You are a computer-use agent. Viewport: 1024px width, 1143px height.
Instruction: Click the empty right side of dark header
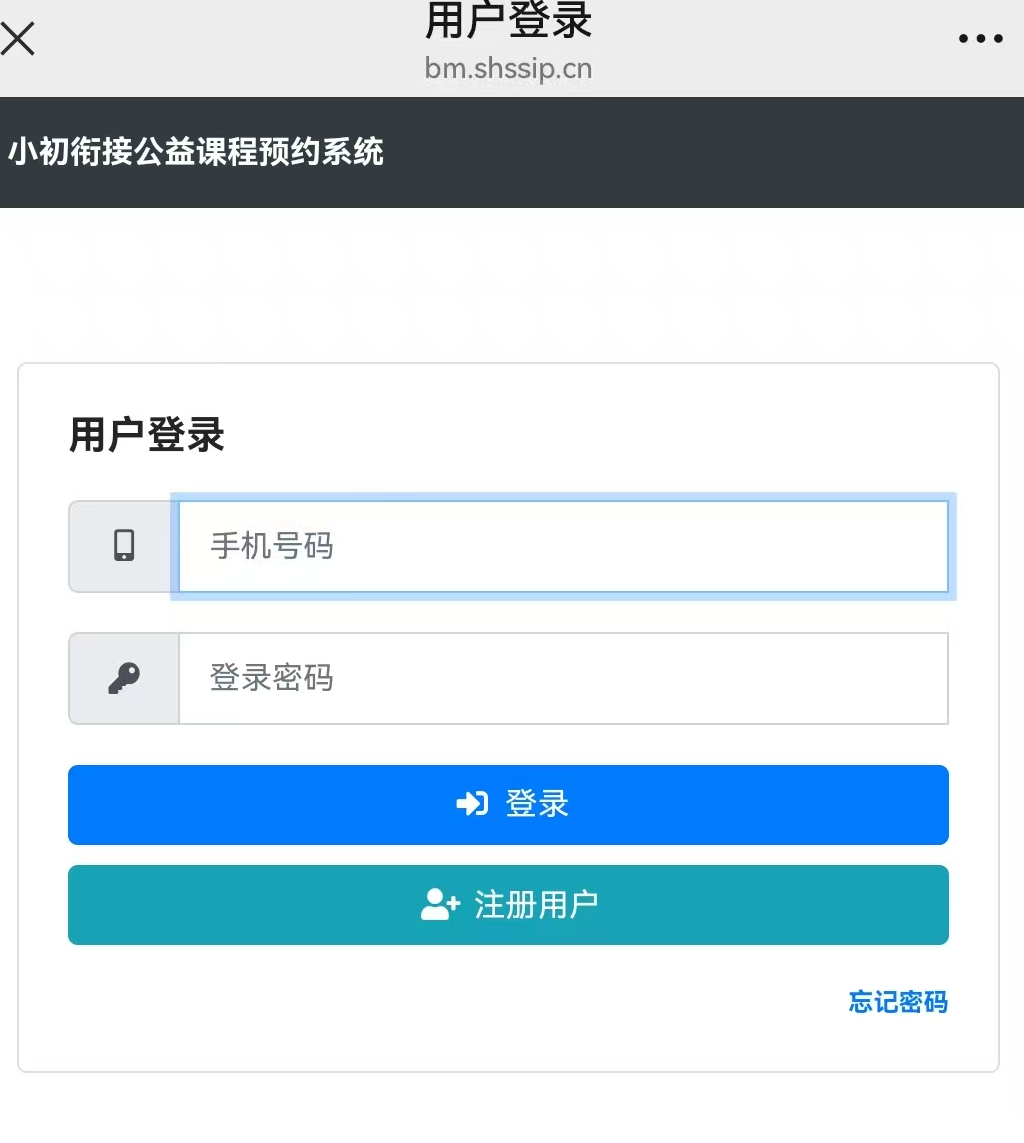click(750, 152)
